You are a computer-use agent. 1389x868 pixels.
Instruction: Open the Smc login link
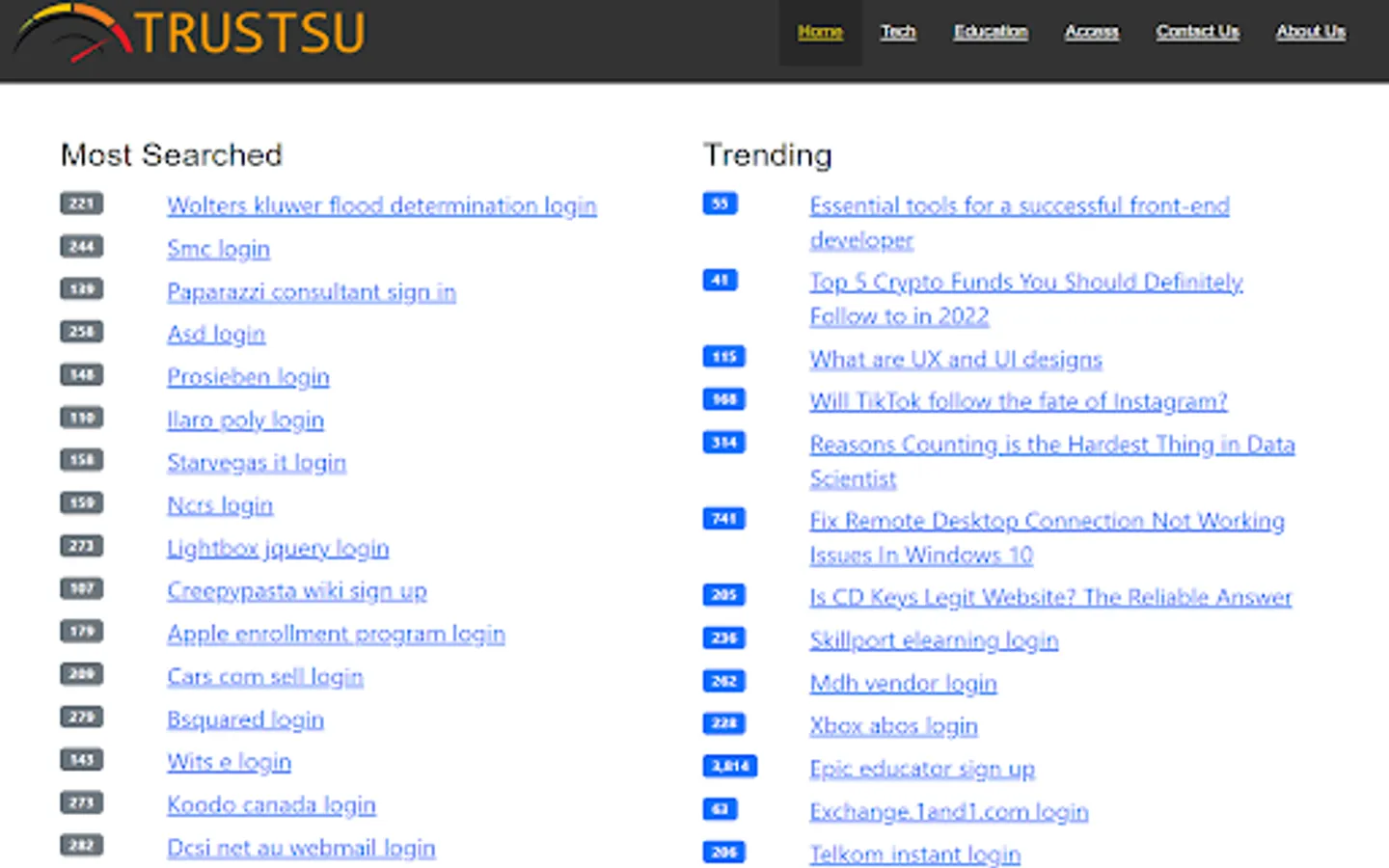218,249
